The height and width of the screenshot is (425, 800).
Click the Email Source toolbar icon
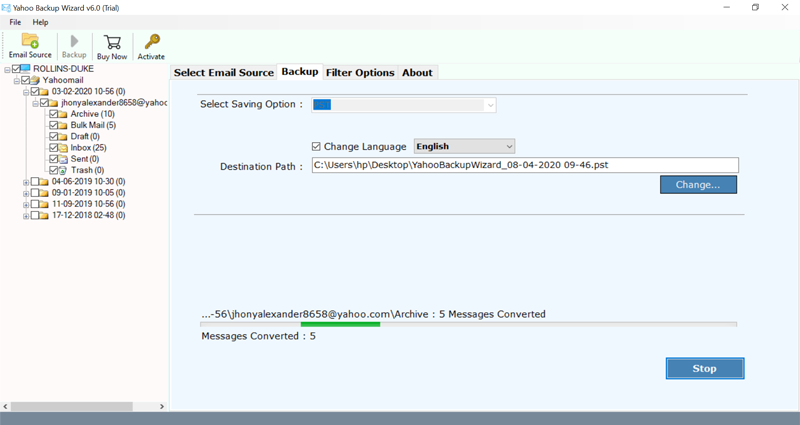(x=30, y=40)
